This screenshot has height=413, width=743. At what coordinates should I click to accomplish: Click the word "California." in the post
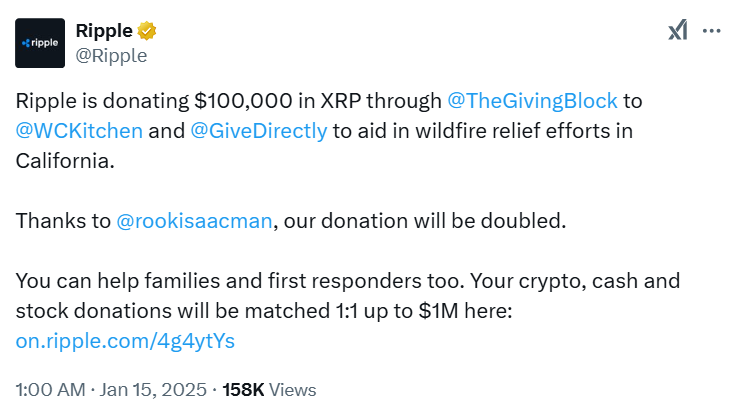coord(65,161)
